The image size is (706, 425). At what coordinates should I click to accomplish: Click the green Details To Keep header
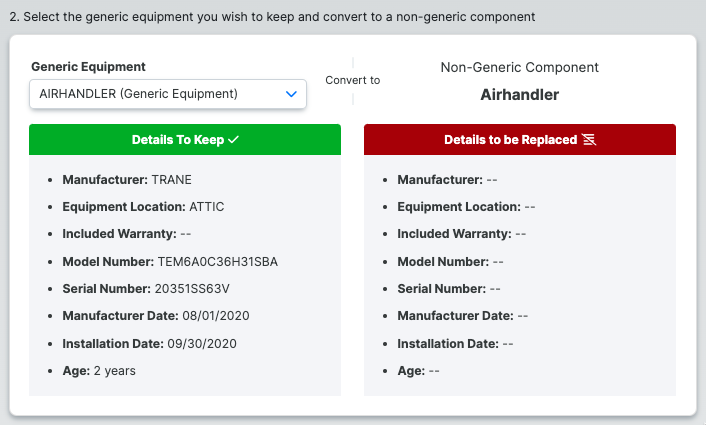185,140
